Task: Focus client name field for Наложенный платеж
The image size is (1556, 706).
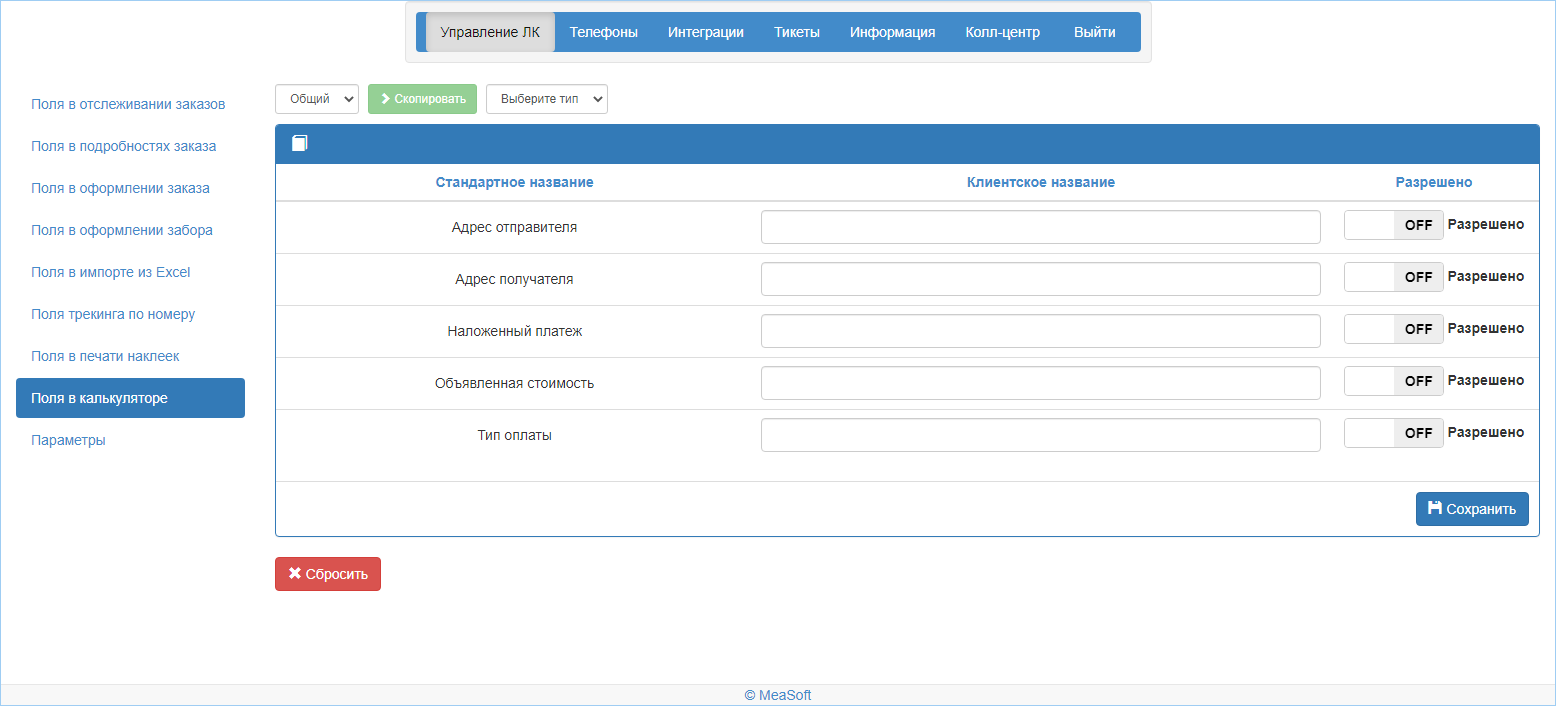Action: [1041, 331]
